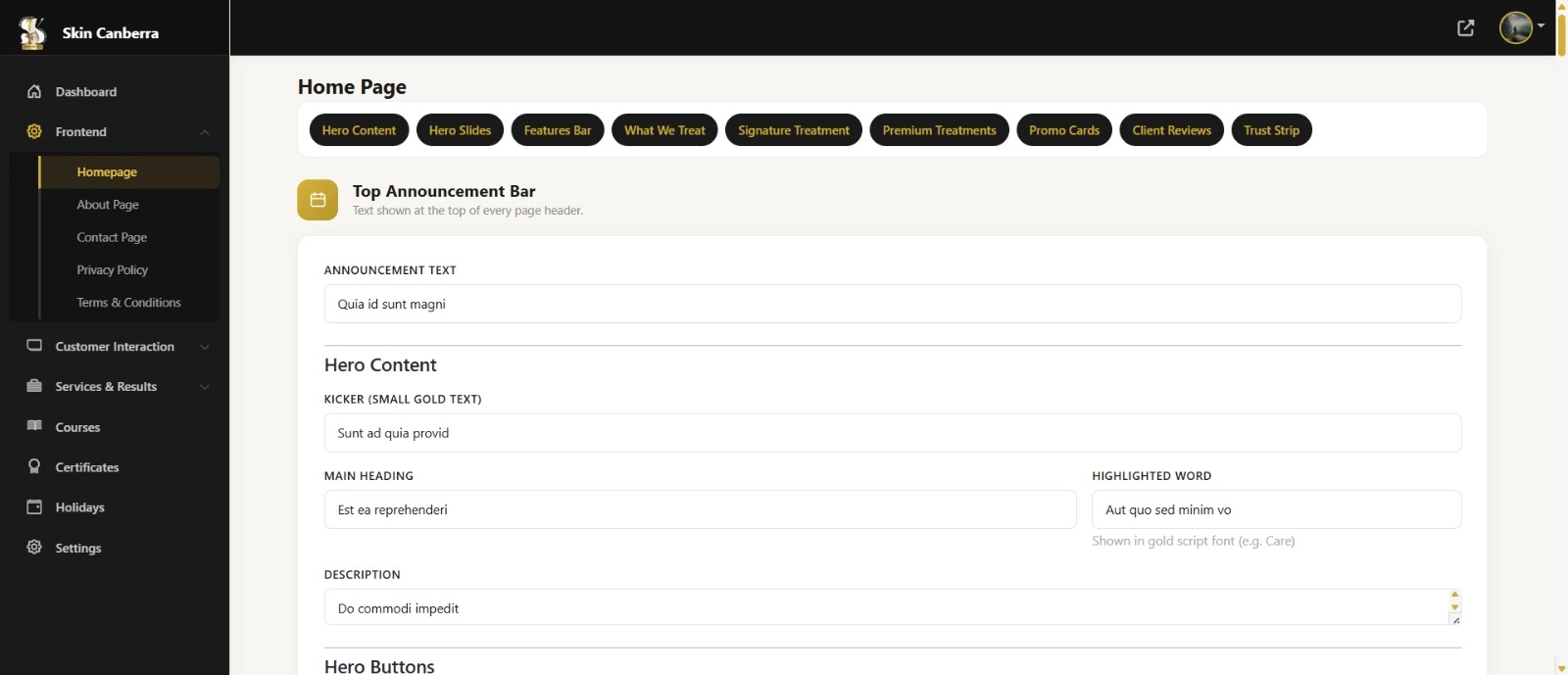This screenshot has width=1568, height=675.
Task: Jump to the Features Bar section tab
Action: (x=558, y=130)
